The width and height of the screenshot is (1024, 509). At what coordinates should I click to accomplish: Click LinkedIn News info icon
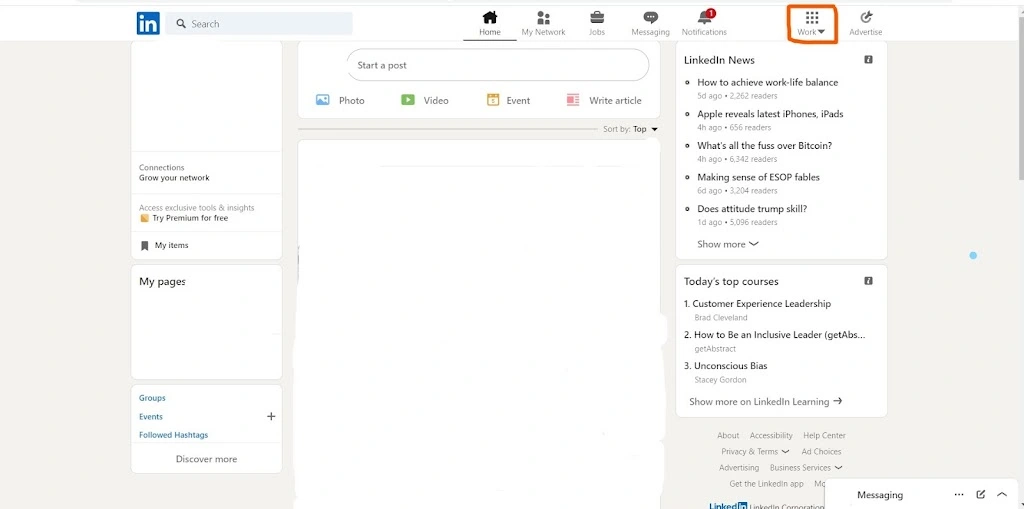tap(869, 59)
